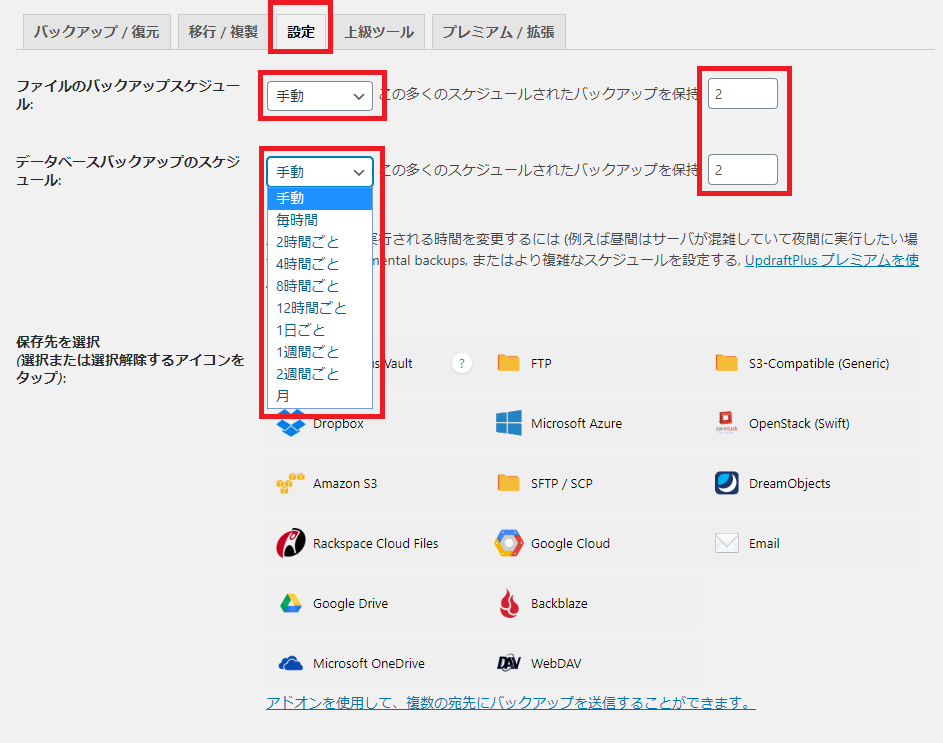Select the FTP folder icon
Screen dimensions: 943x743
pyautogui.click(x=508, y=363)
